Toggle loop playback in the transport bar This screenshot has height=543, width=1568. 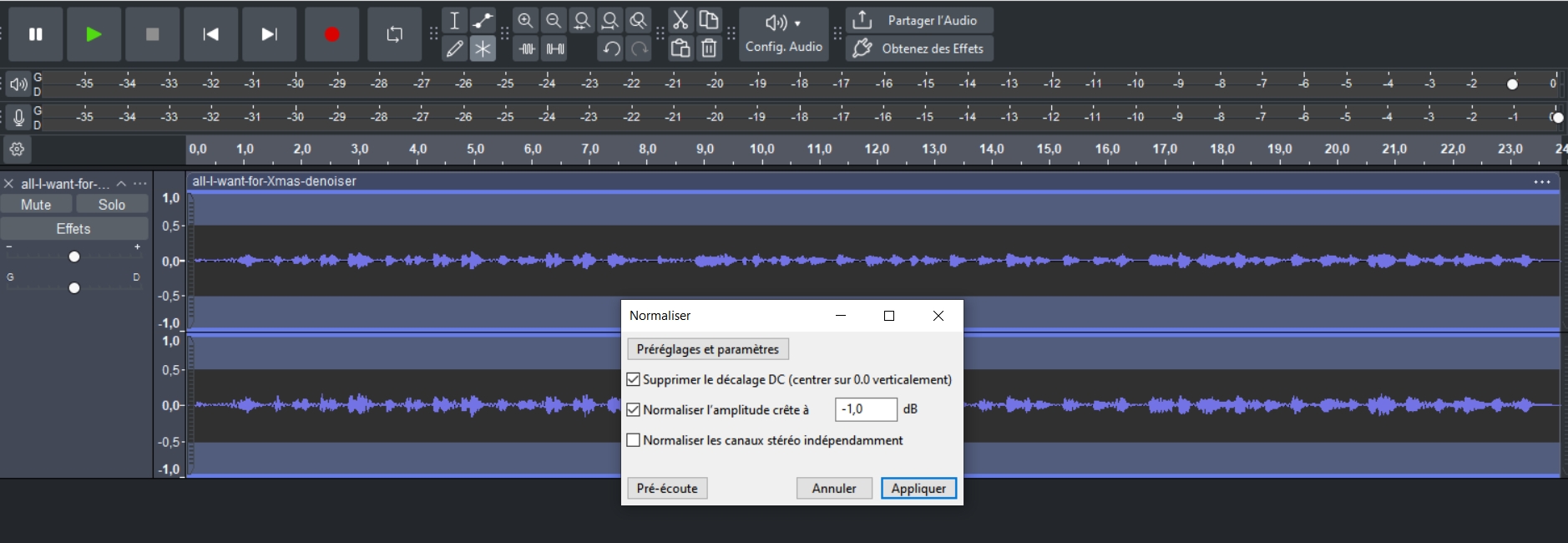(394, 34)
